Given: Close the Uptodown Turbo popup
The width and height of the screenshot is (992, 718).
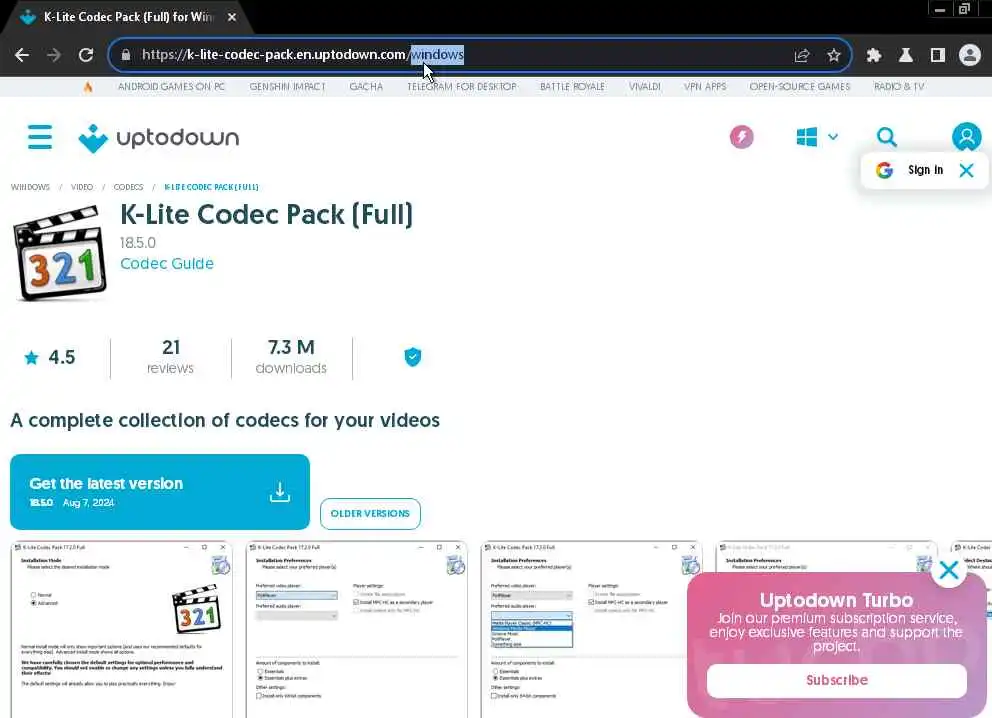Looking at the screenshot, I should (948, 570).
